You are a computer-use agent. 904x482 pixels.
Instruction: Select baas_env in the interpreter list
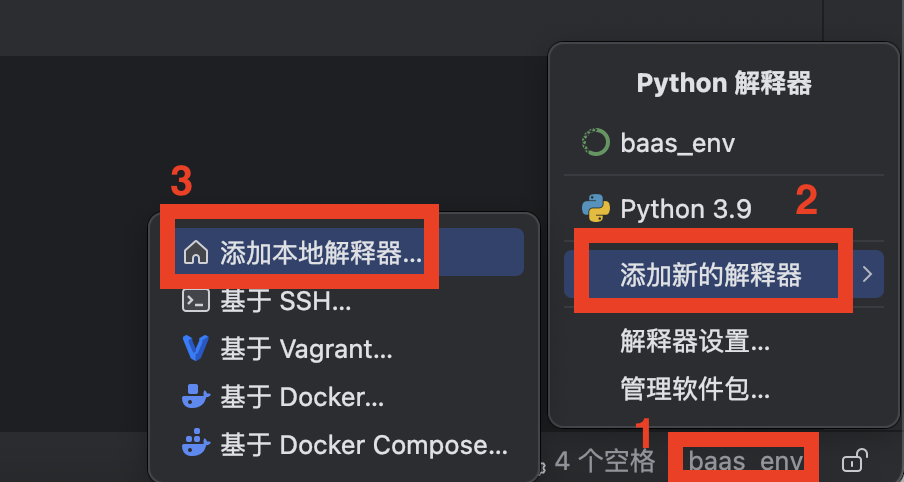(x=678, y=143)
